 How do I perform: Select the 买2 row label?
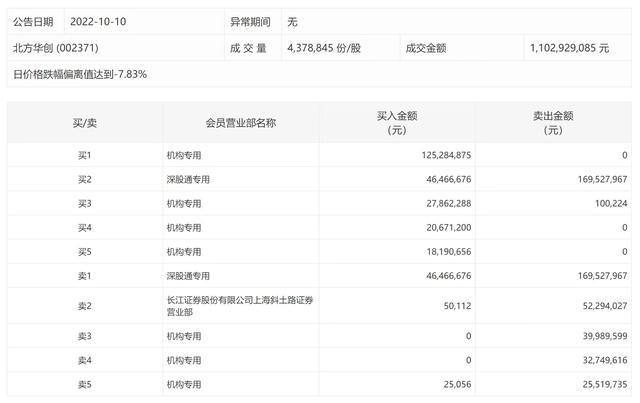(84, 179)
